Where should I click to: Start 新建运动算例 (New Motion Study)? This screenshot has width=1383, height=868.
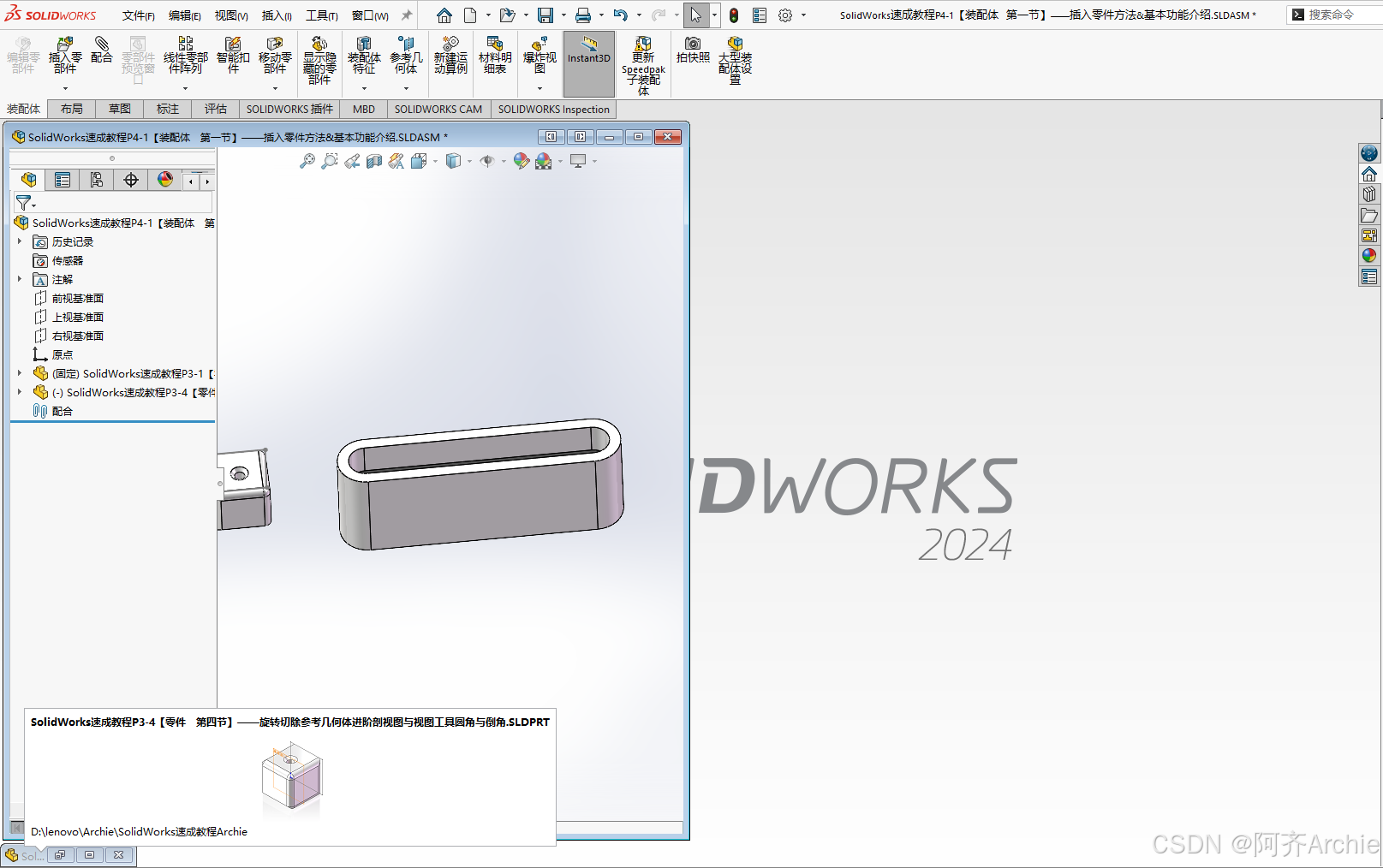coord(450,55)
